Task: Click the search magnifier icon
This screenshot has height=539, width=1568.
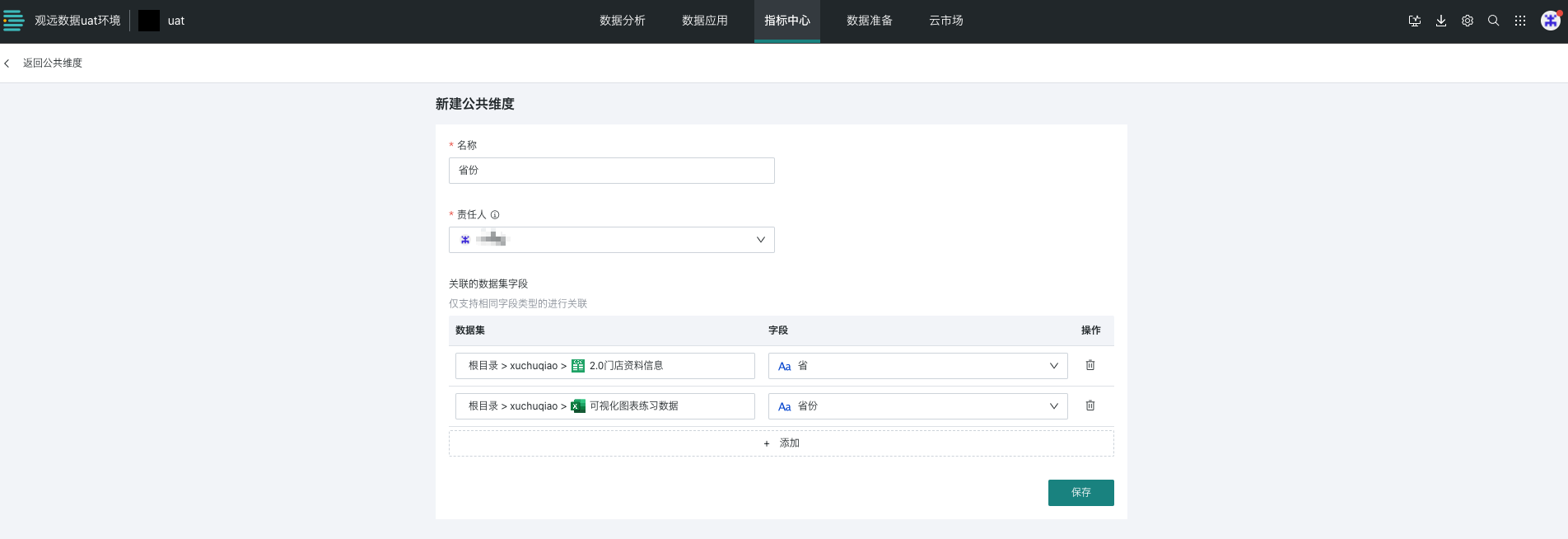Action: tap(1494, 21)
